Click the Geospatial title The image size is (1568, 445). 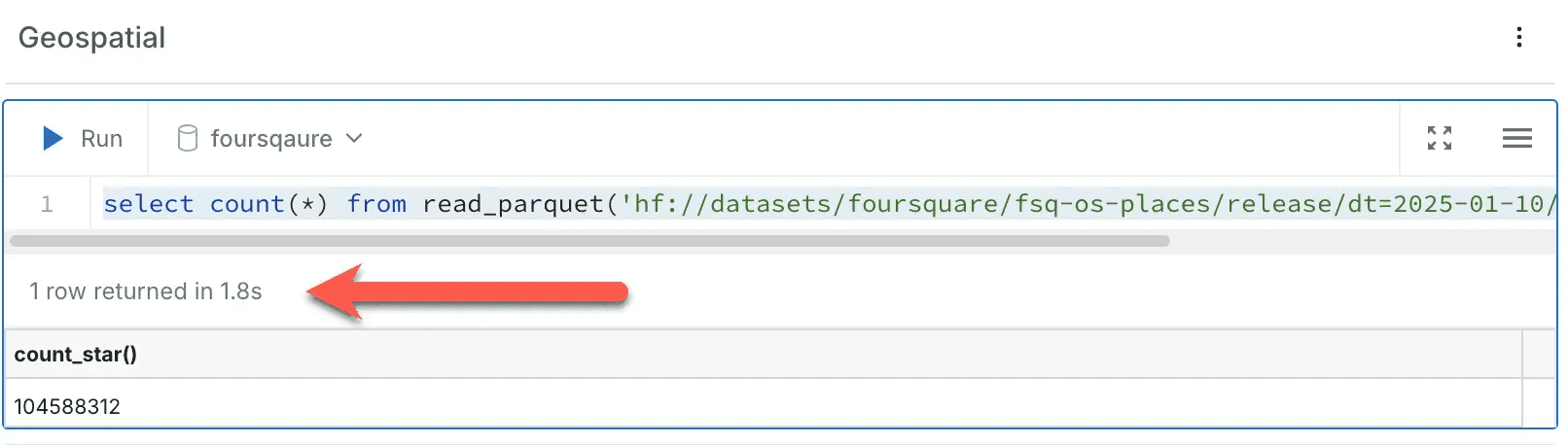[92, 38]
